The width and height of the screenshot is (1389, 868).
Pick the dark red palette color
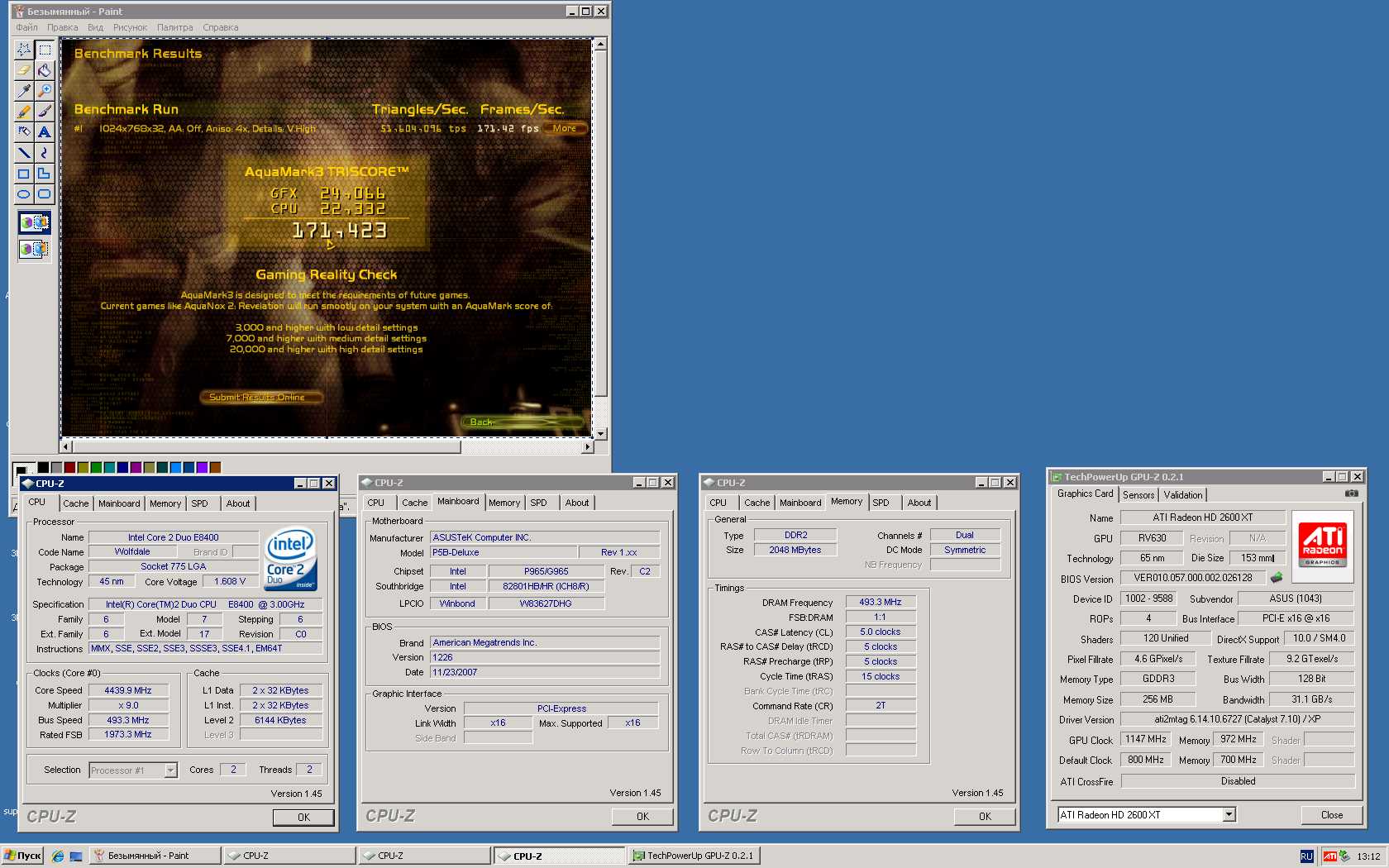coord(70,468)
